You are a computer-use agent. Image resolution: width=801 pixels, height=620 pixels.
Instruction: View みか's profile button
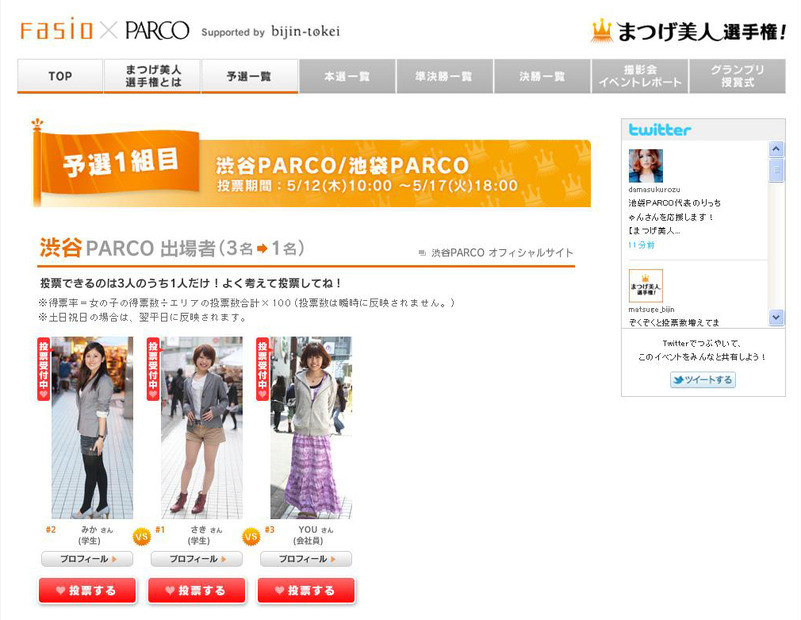pyautogui.click(x=87, y=559)
